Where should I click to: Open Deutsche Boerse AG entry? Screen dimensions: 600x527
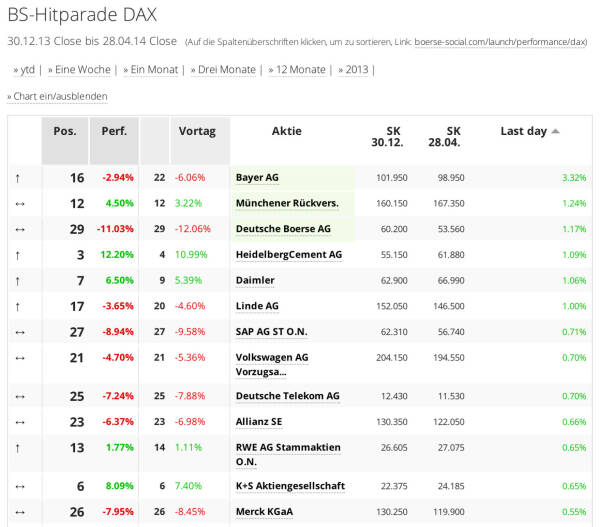pyautogui.click(x=283, y=229)
